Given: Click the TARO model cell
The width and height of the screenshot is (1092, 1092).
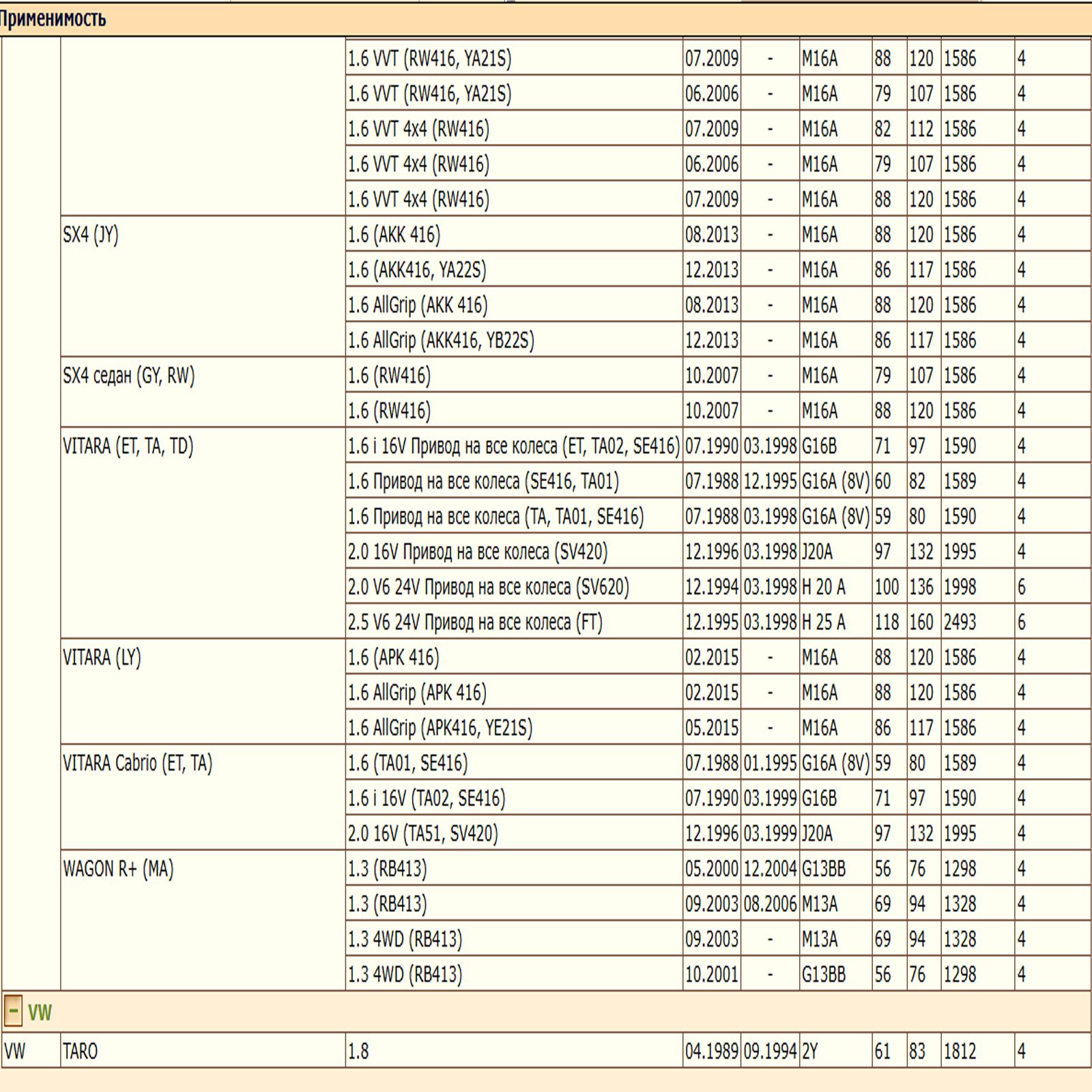Looking at the screenshot, I should 80,1051.
